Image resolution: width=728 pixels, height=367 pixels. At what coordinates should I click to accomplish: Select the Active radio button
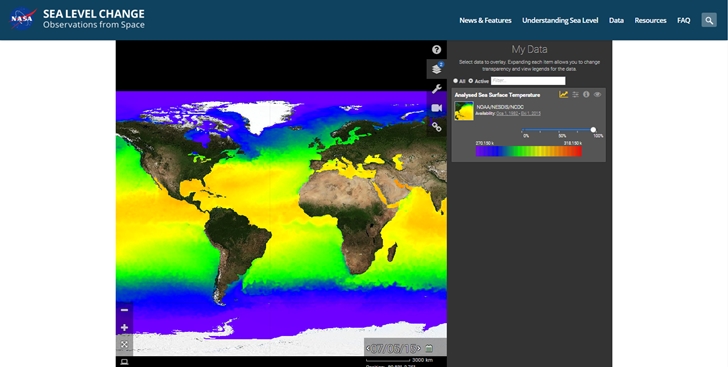point(470,81)
